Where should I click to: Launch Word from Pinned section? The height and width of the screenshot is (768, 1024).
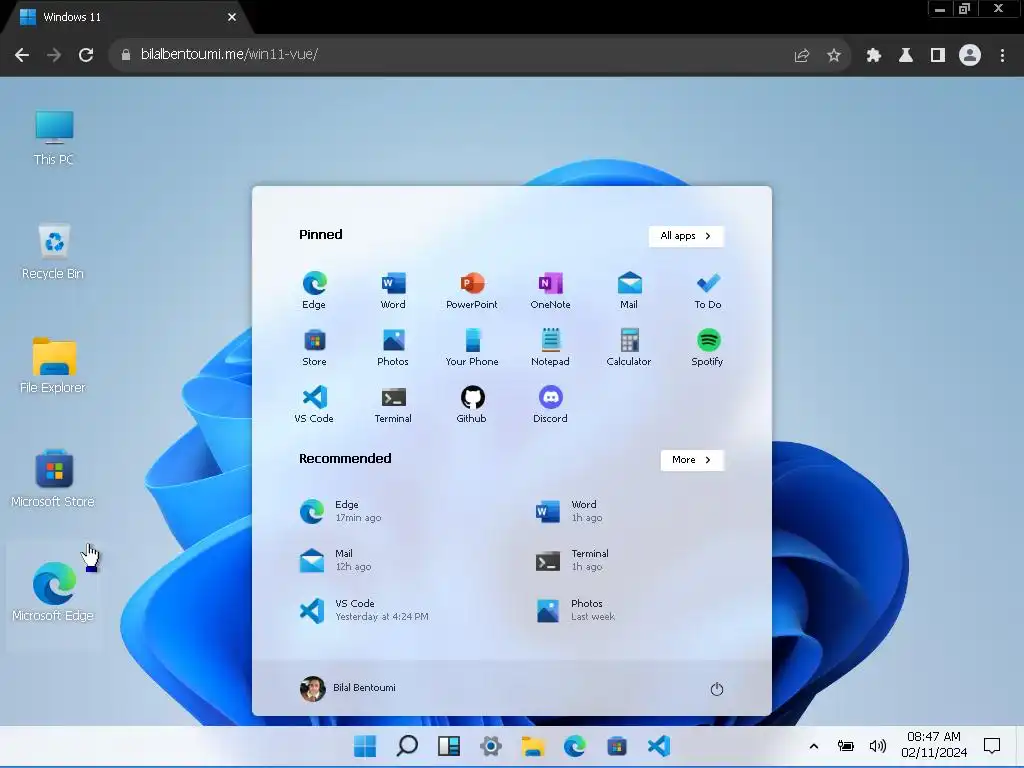393,290
